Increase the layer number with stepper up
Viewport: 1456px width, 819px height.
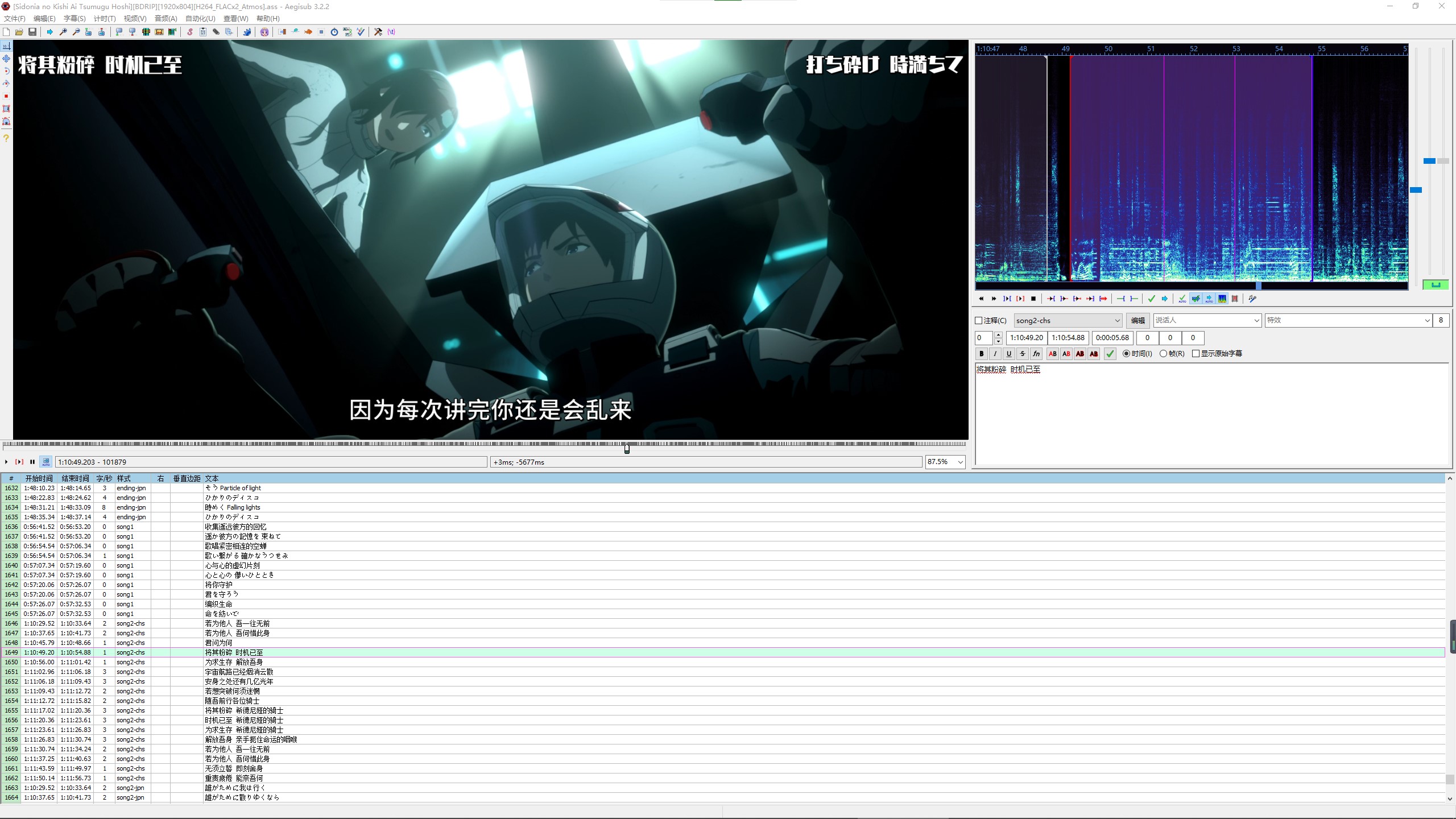pos(998,335)
